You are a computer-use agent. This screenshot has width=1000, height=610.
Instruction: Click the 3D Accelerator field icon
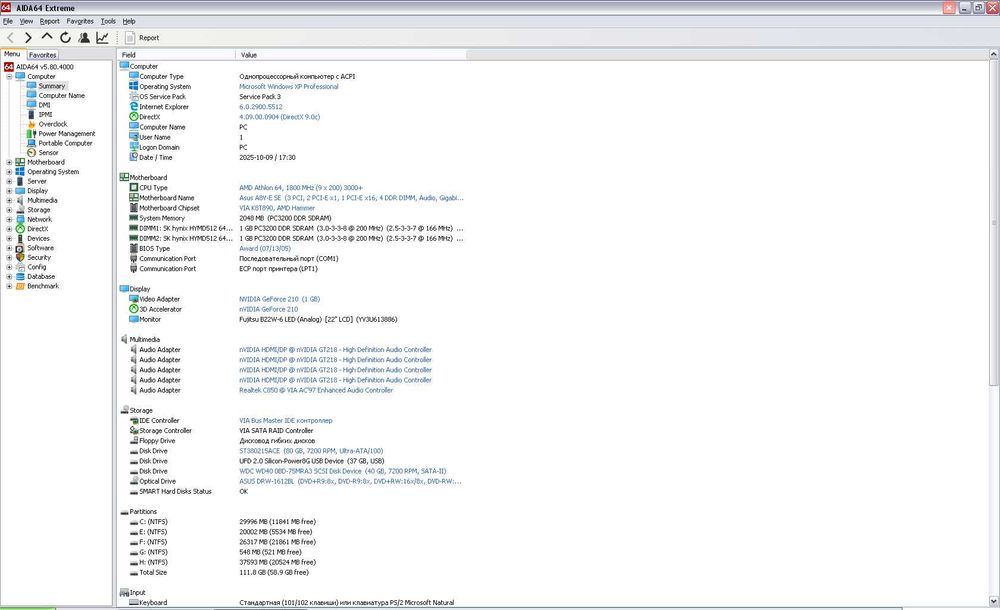(x=134, y=309)
